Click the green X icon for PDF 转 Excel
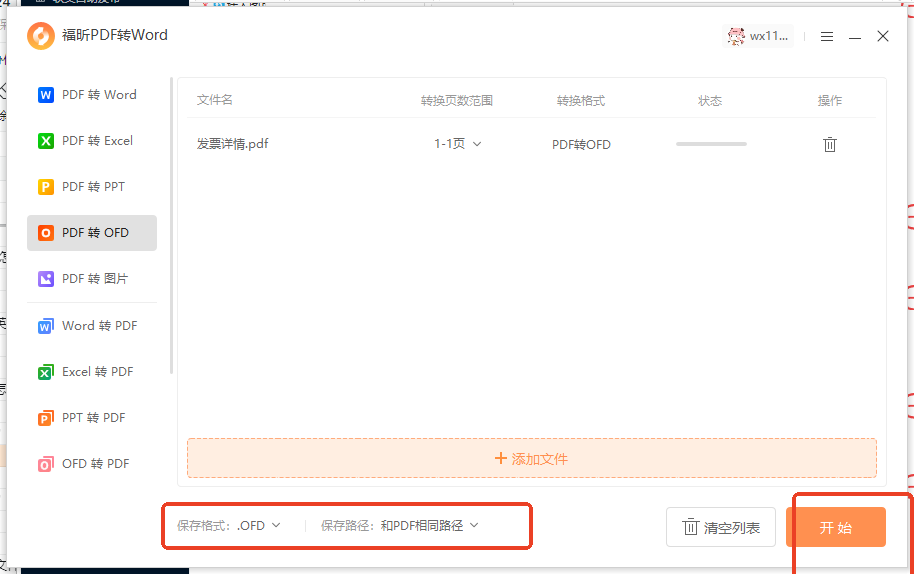Viewport: 914px width, 574px height. 45,141
